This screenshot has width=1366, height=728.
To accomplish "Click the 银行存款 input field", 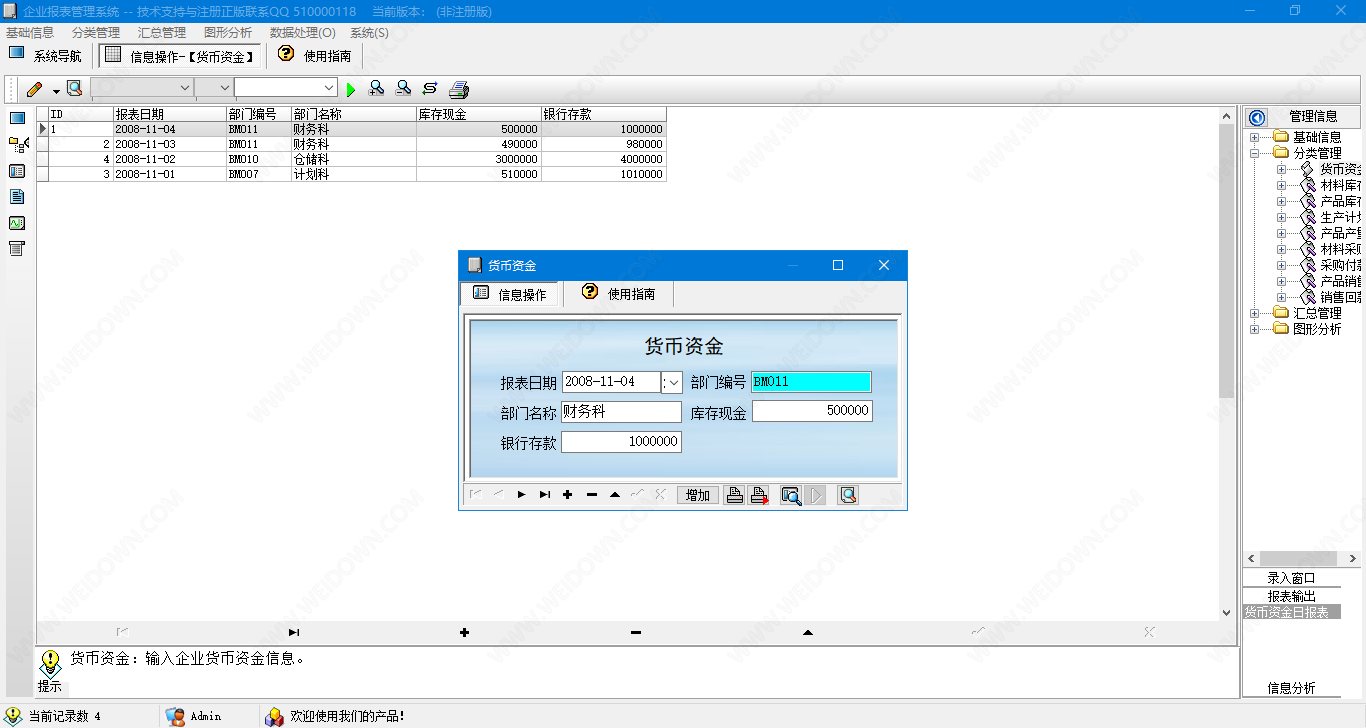I will coord(621,441).
